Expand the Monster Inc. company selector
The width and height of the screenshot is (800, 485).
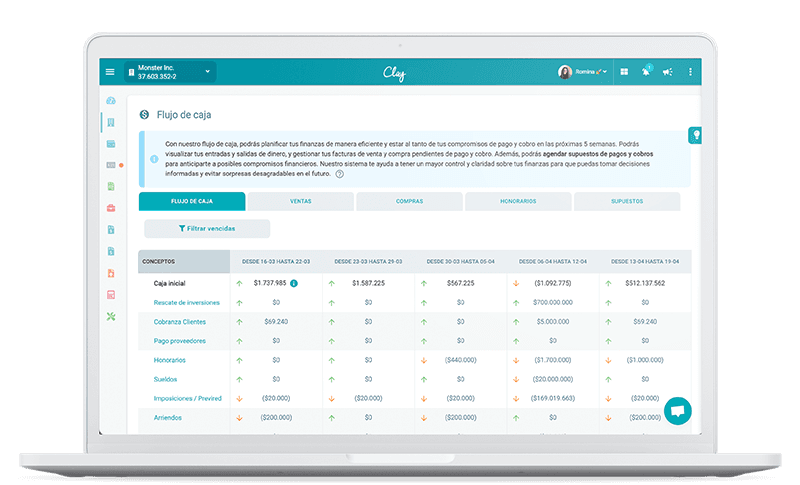pos(170,72)
